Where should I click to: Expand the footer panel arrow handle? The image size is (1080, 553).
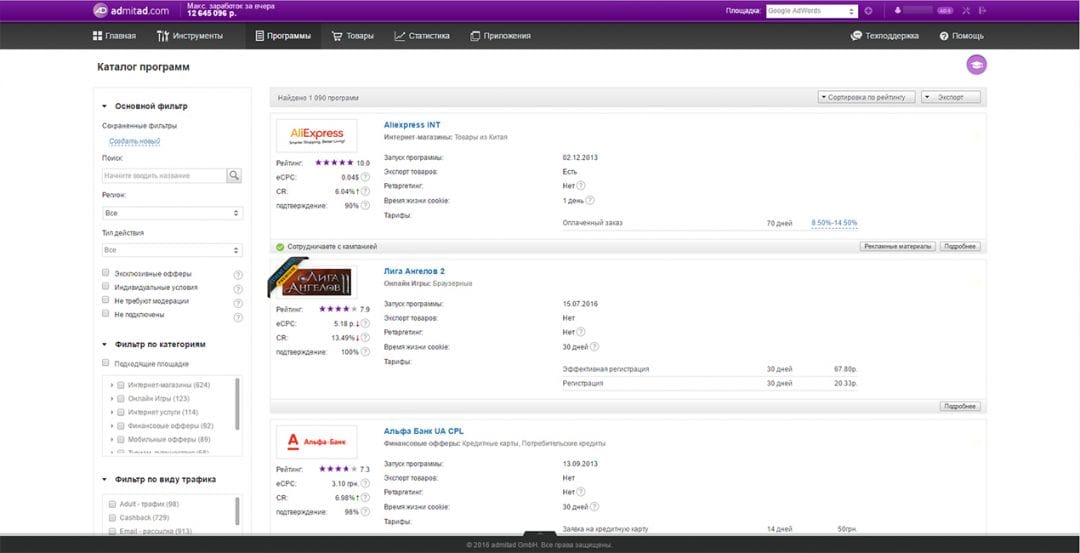(x=539, y=534)
